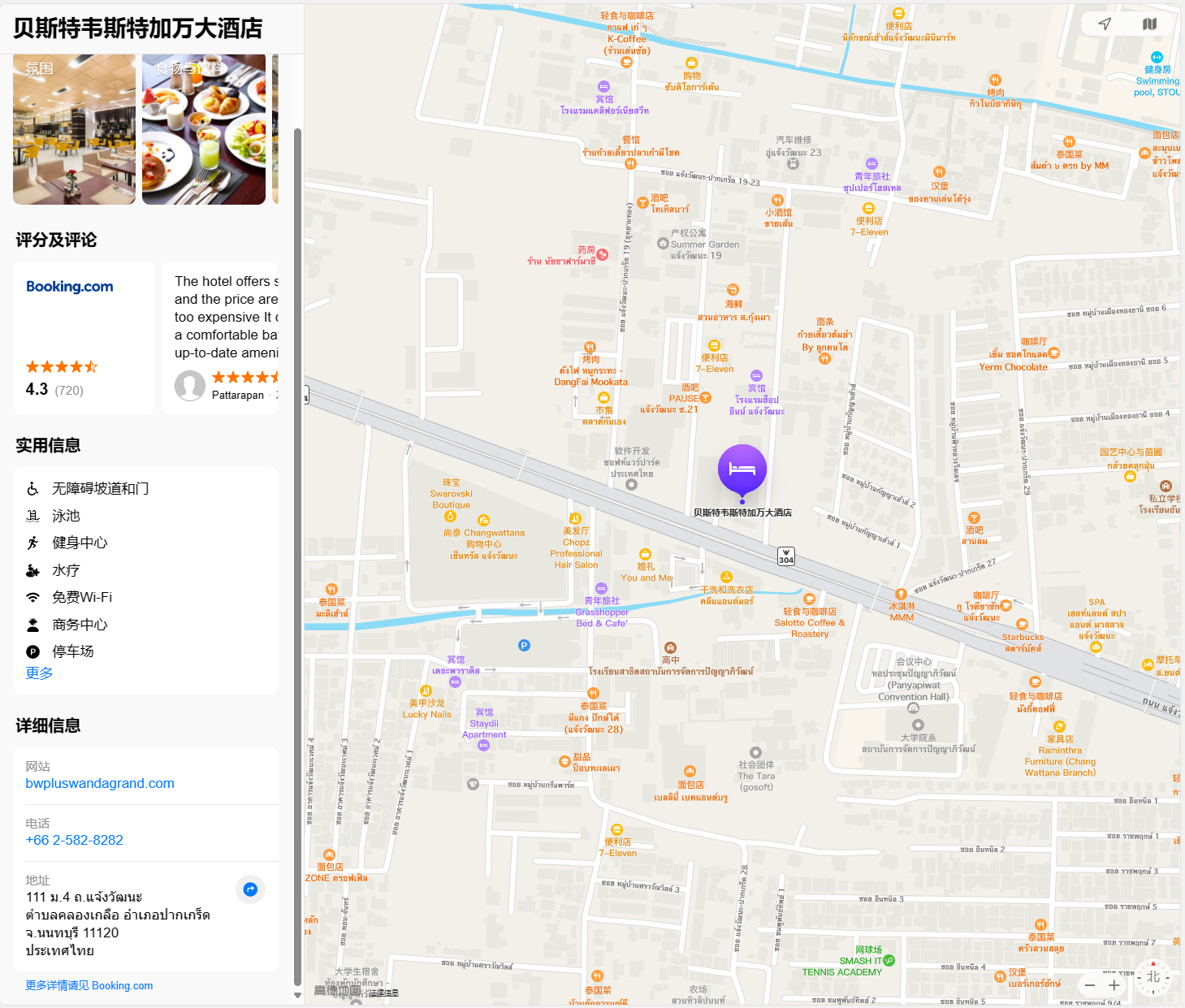Screen dimensions: 1185x1008
Task: Zoom out with the minus button
Action: coord(1090,985)
